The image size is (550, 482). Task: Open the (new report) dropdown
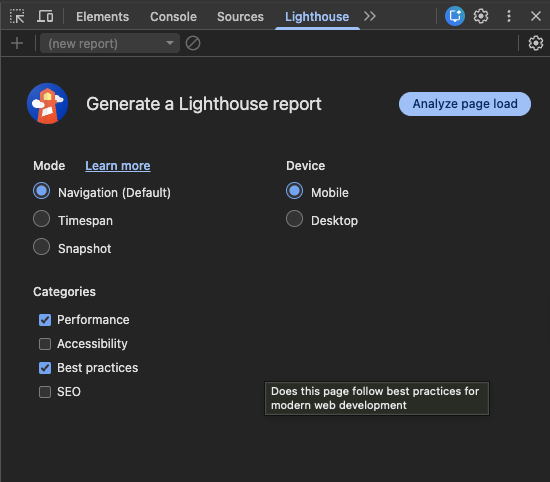pyautogui.click(x=110, y=43)
